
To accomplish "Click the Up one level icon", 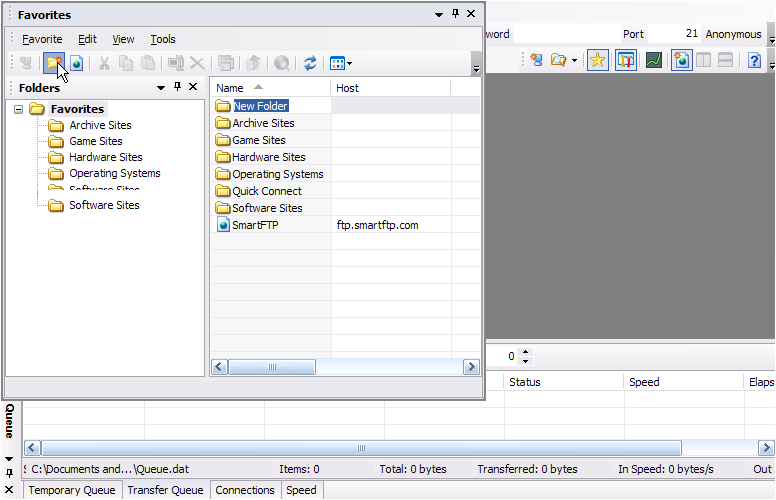I will point(253,63).
